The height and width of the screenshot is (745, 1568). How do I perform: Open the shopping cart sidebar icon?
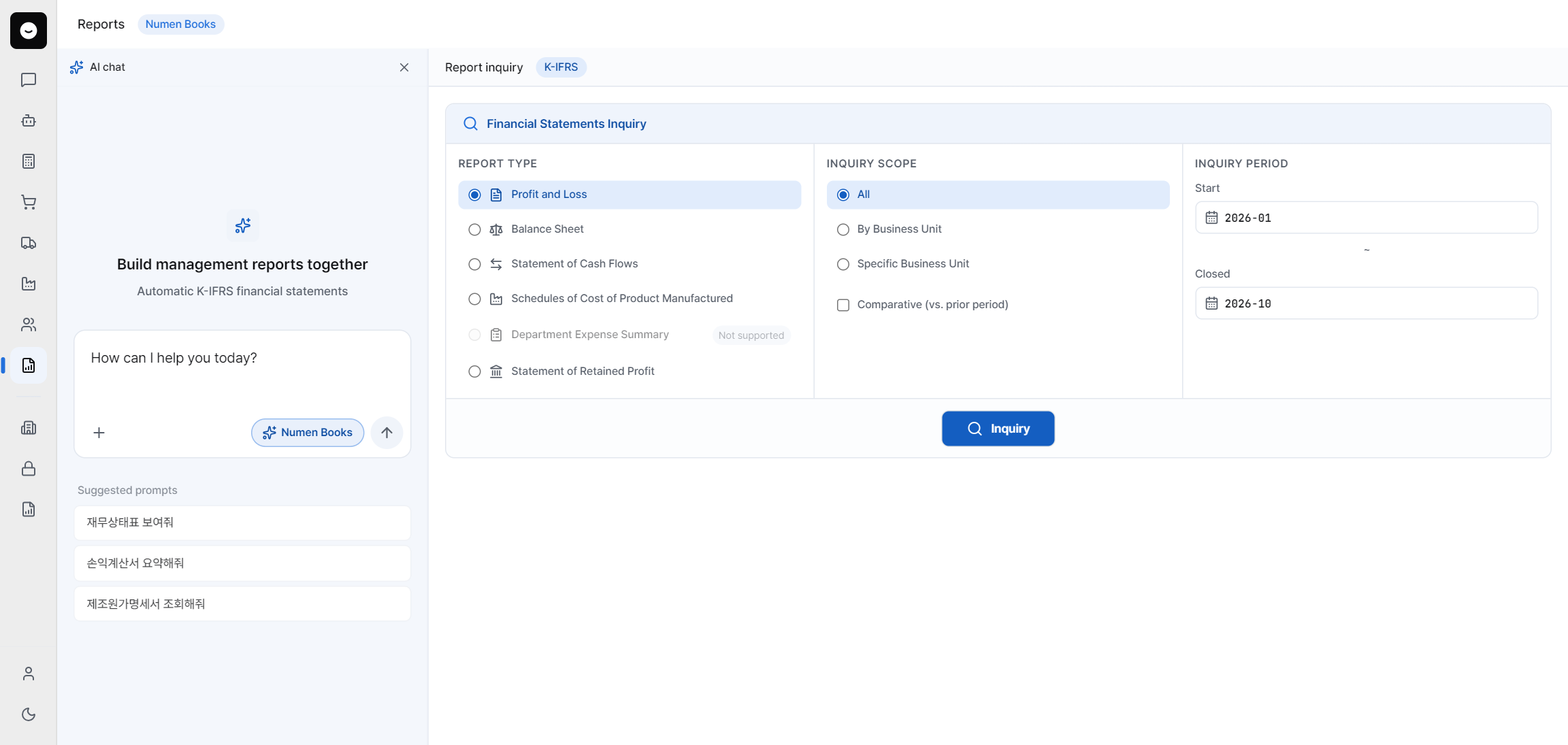click(29, 202)
